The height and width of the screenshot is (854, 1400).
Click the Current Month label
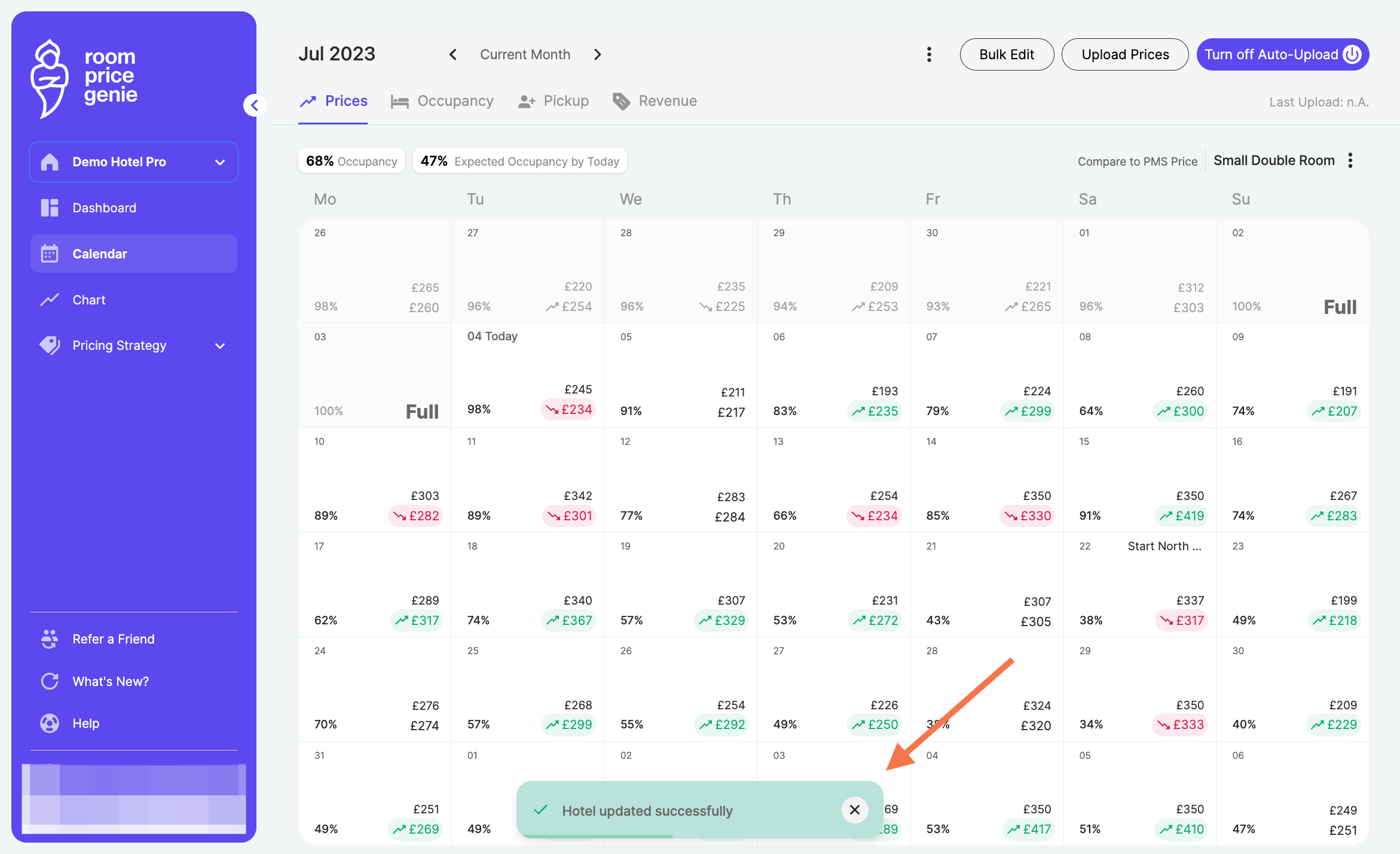tap(525, 54)
